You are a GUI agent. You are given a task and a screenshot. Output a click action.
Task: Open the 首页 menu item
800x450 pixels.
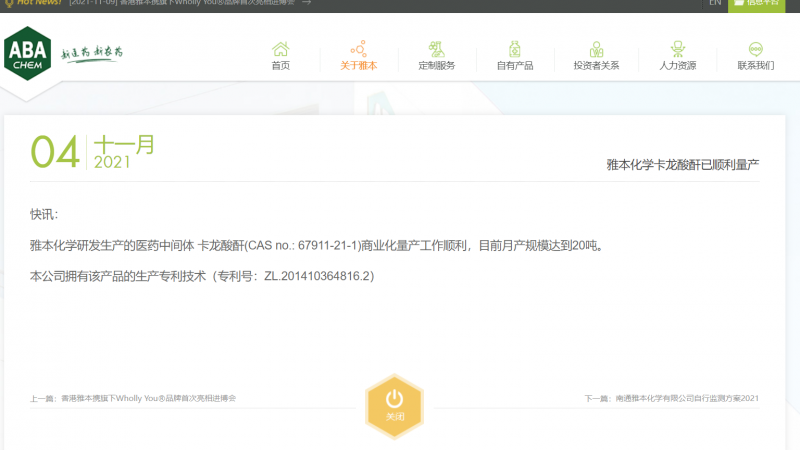coord(281,65)
